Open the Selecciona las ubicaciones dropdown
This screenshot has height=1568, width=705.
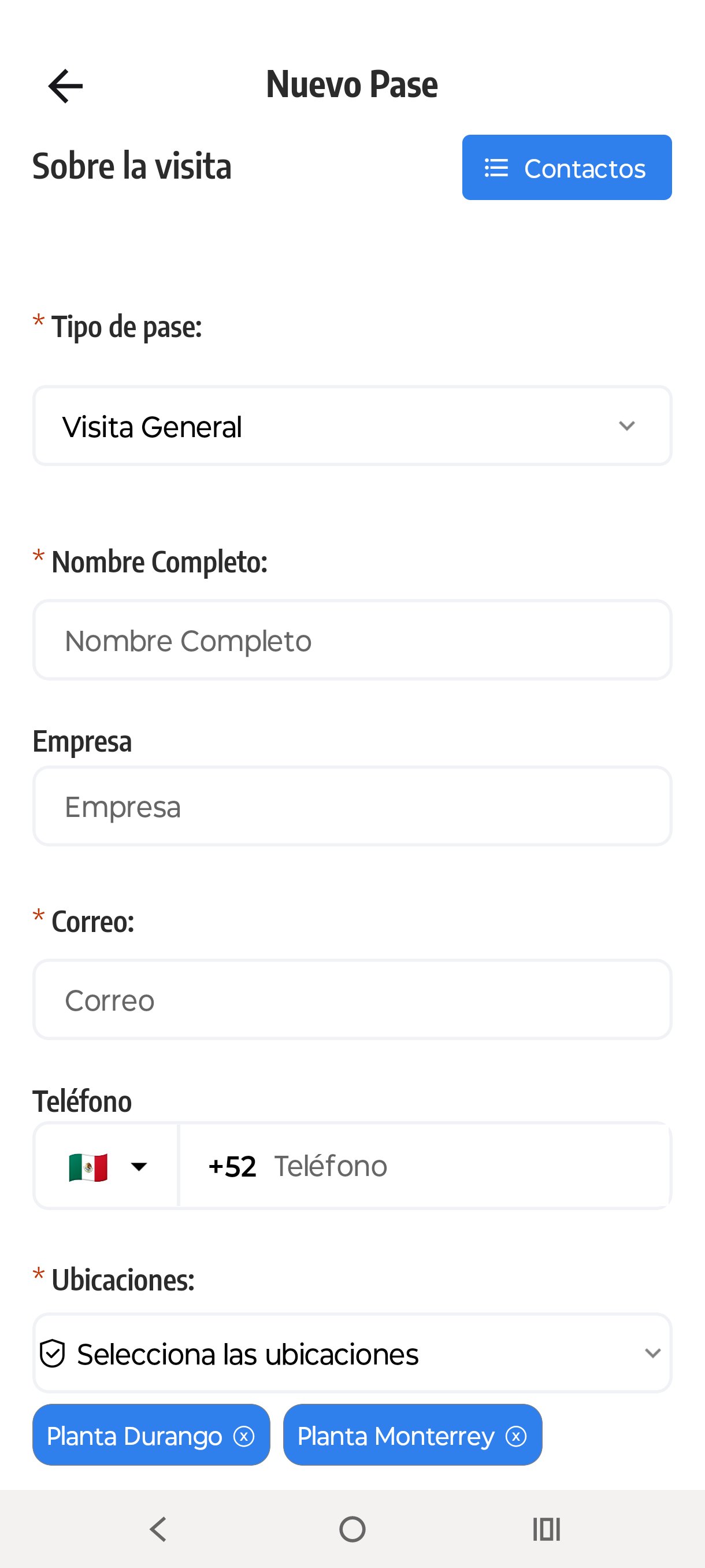point(351,1353)
